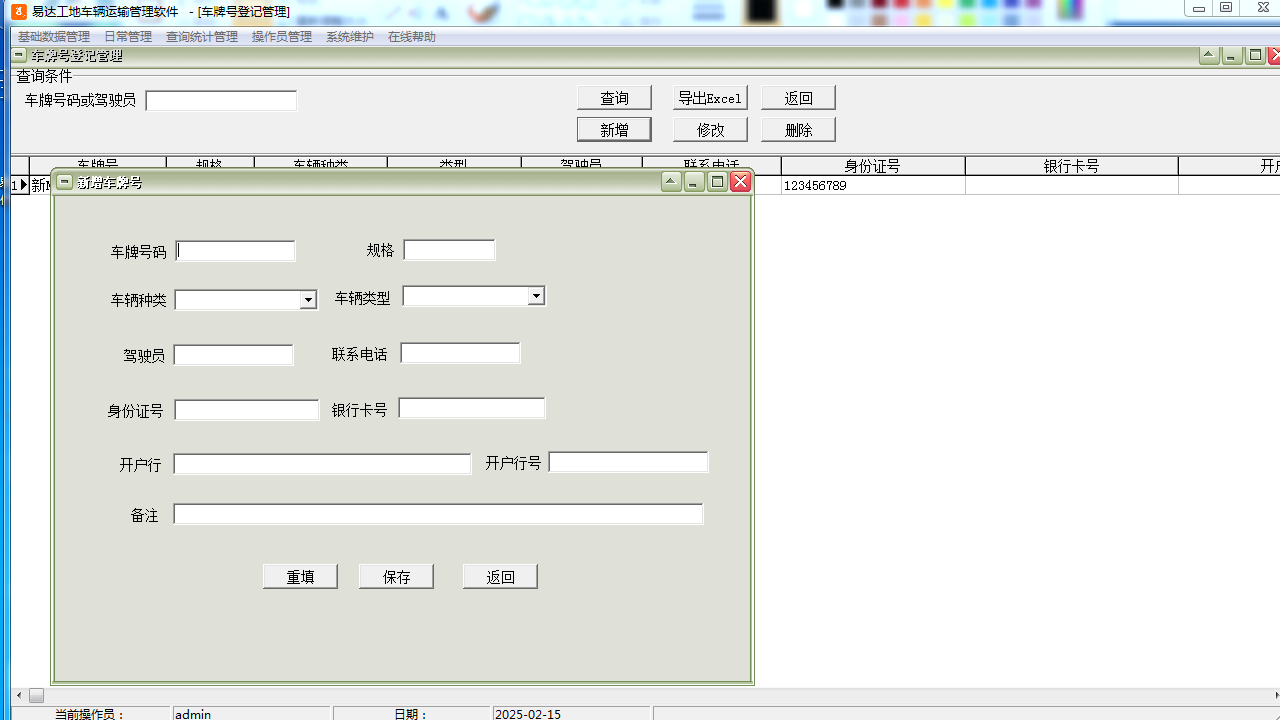
Task: Expand the 车辆种类 dropdown
Action: tap(308, 300)
